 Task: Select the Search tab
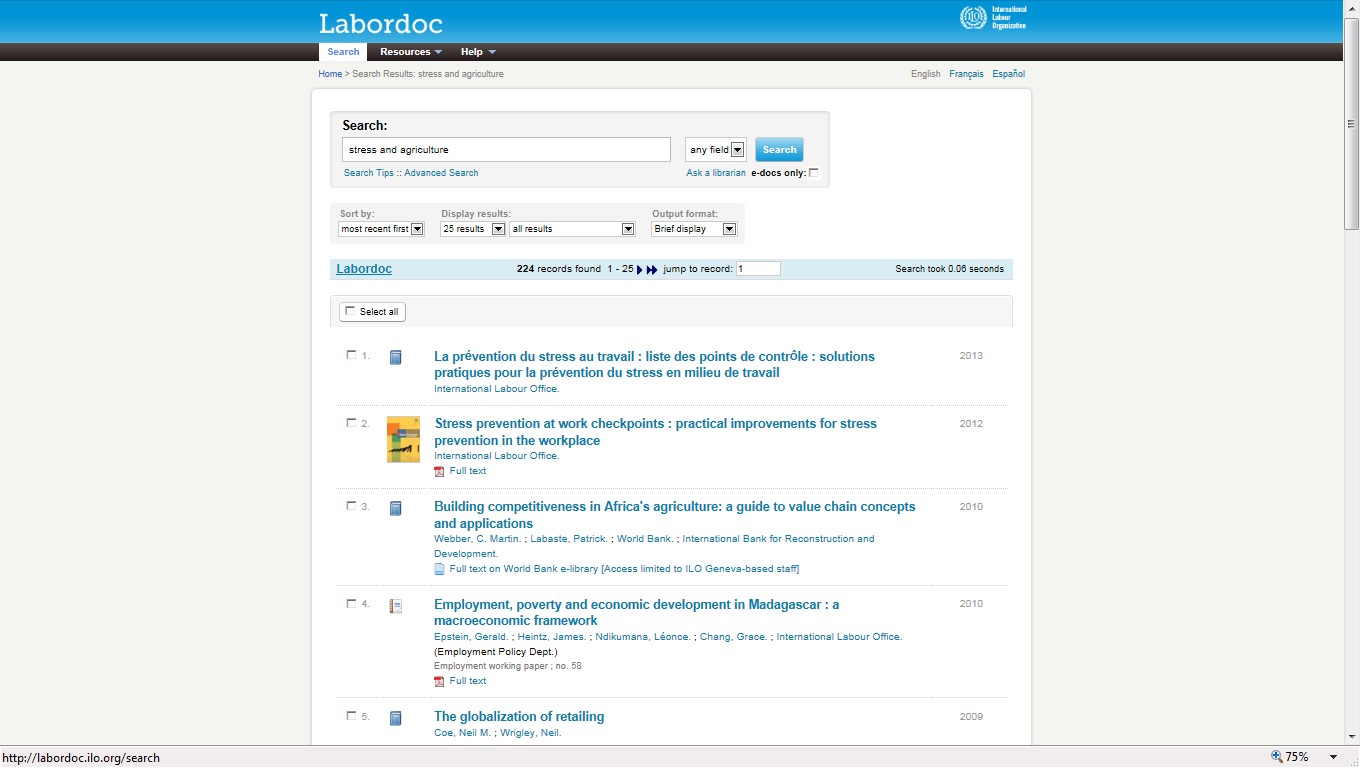[x=343, y=52]
